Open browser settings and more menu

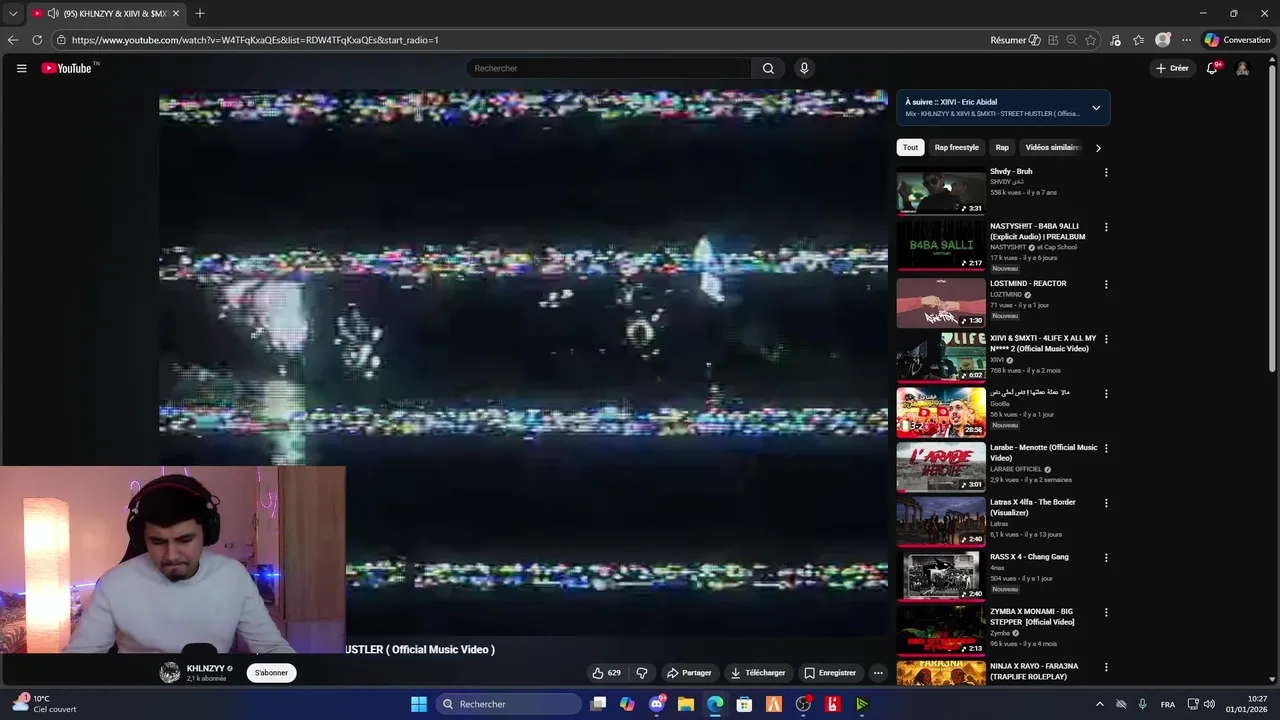click(1186, 40)
